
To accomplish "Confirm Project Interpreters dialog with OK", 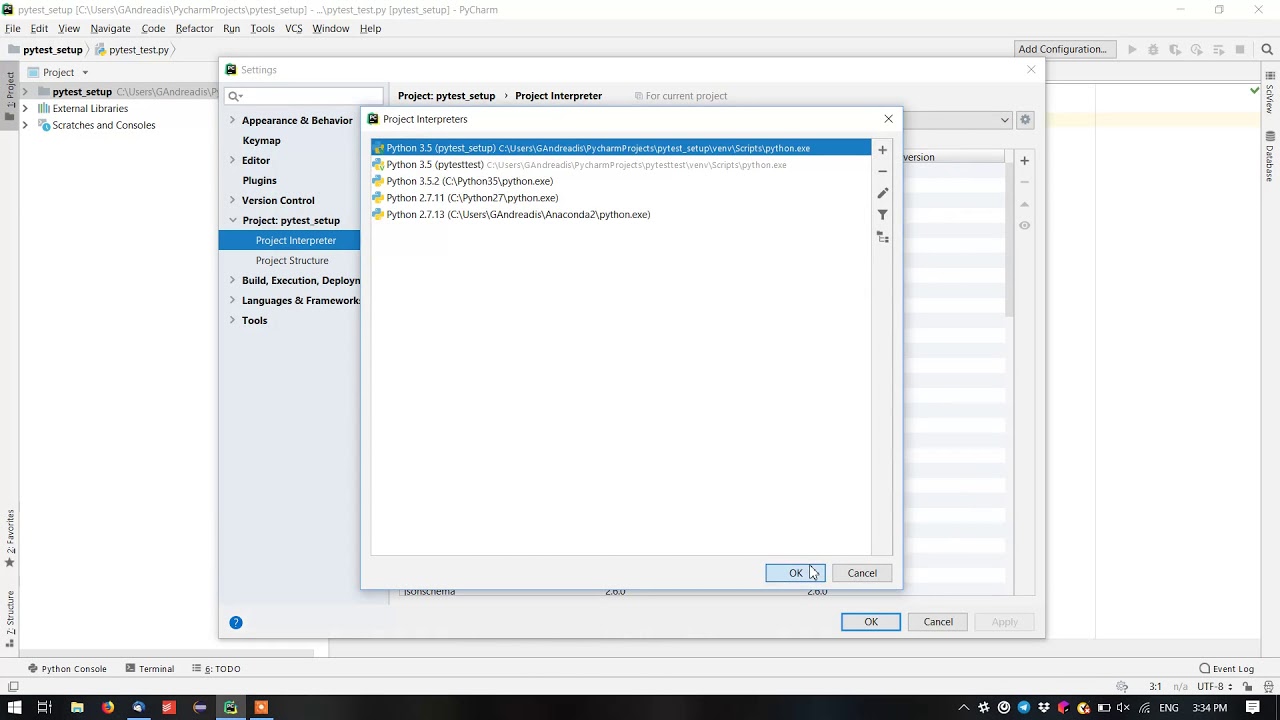I will coord(795,573).
